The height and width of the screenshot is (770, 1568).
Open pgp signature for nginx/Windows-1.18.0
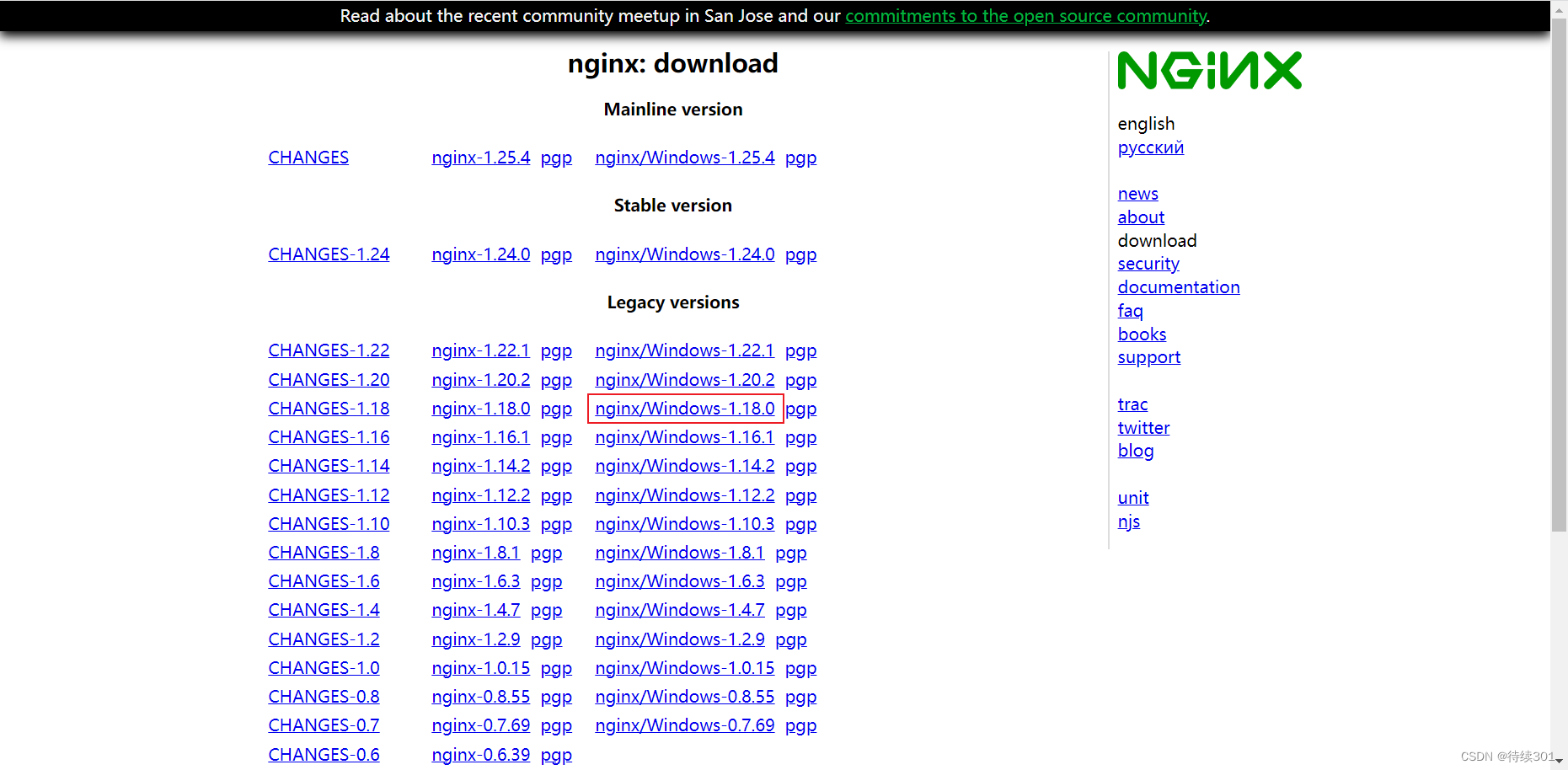pos(801,409)
